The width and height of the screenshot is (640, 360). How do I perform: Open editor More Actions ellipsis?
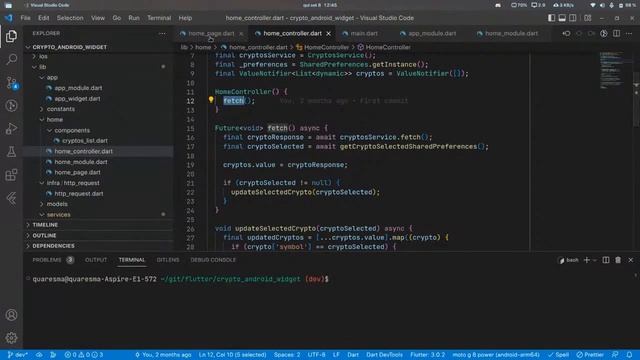click(629, 33)
